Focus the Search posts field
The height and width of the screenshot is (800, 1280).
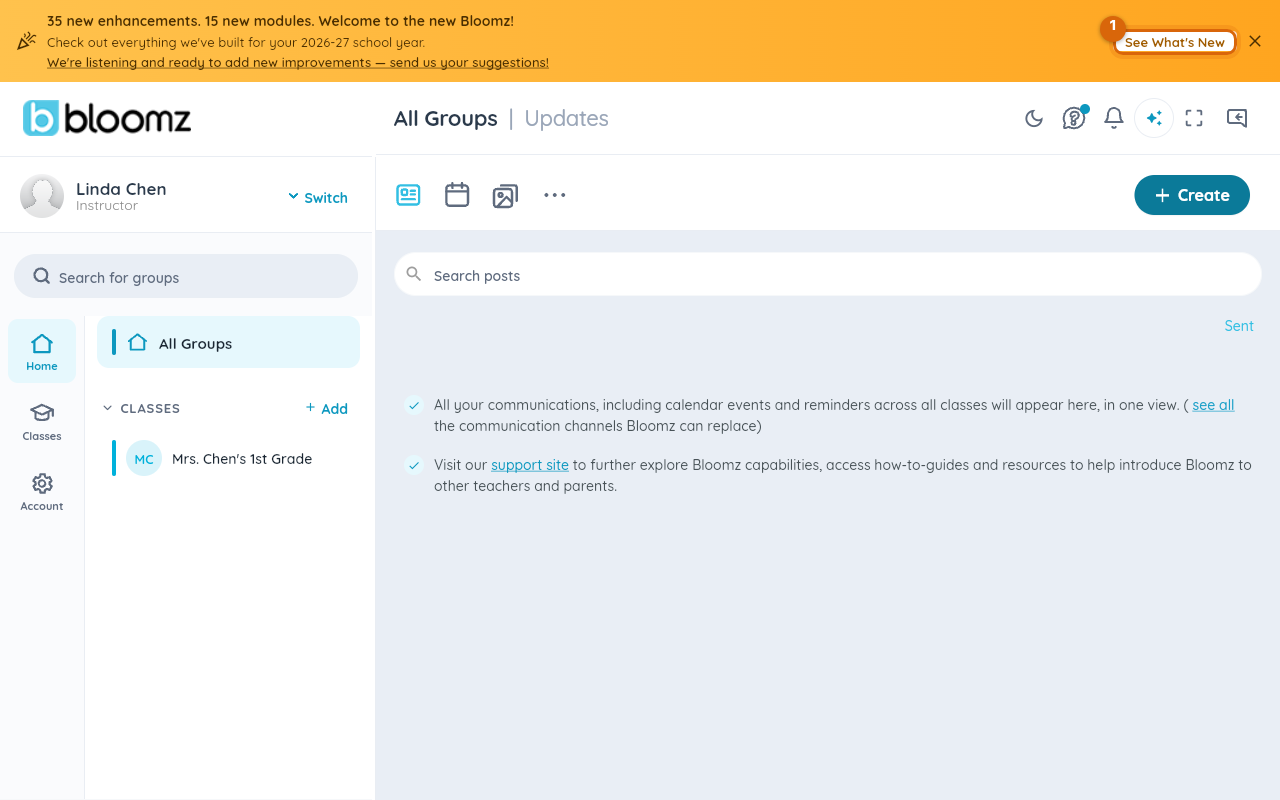pos(828,274)
